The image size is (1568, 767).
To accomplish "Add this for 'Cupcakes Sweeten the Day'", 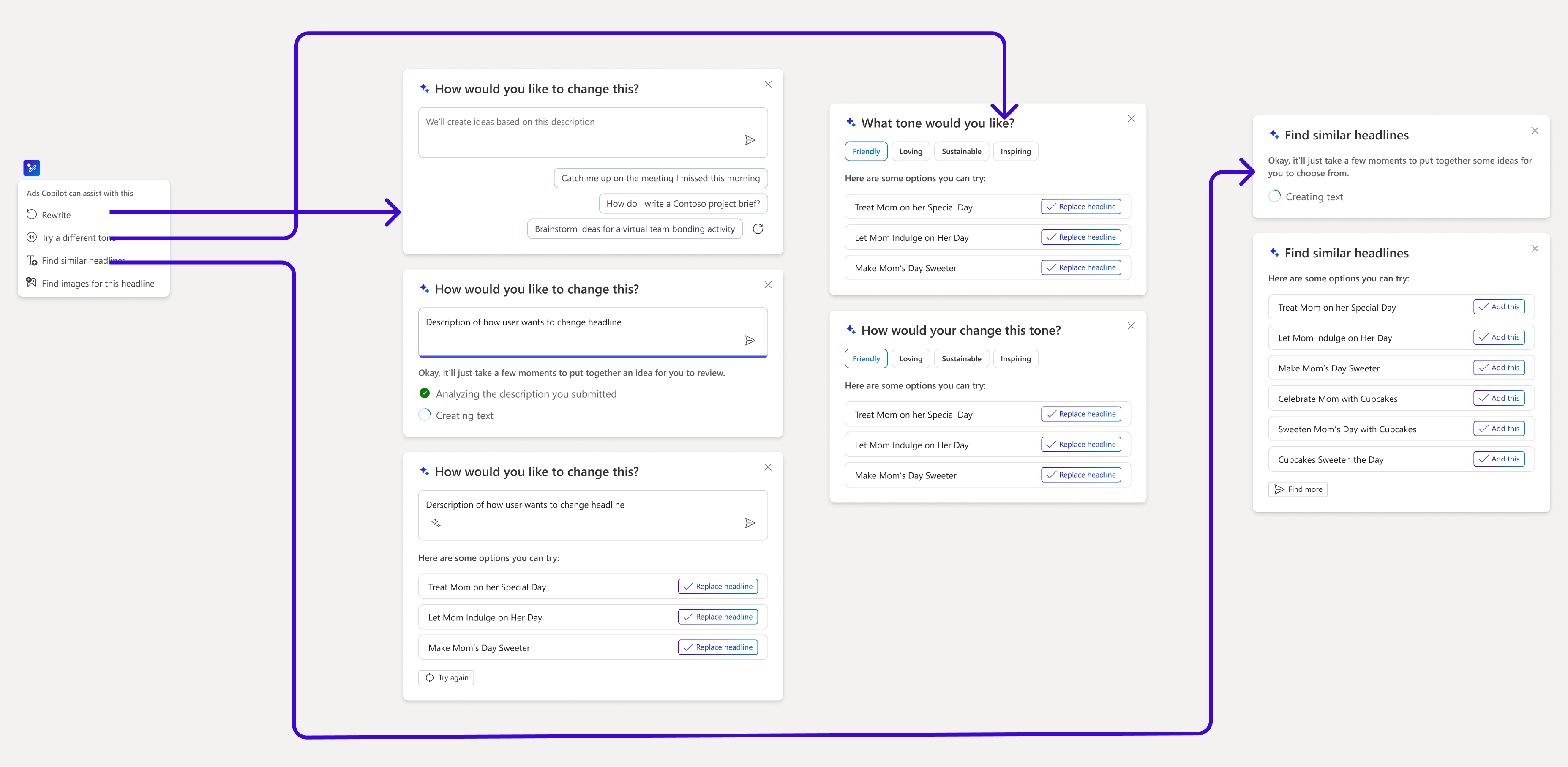I will click(1499, 459).
